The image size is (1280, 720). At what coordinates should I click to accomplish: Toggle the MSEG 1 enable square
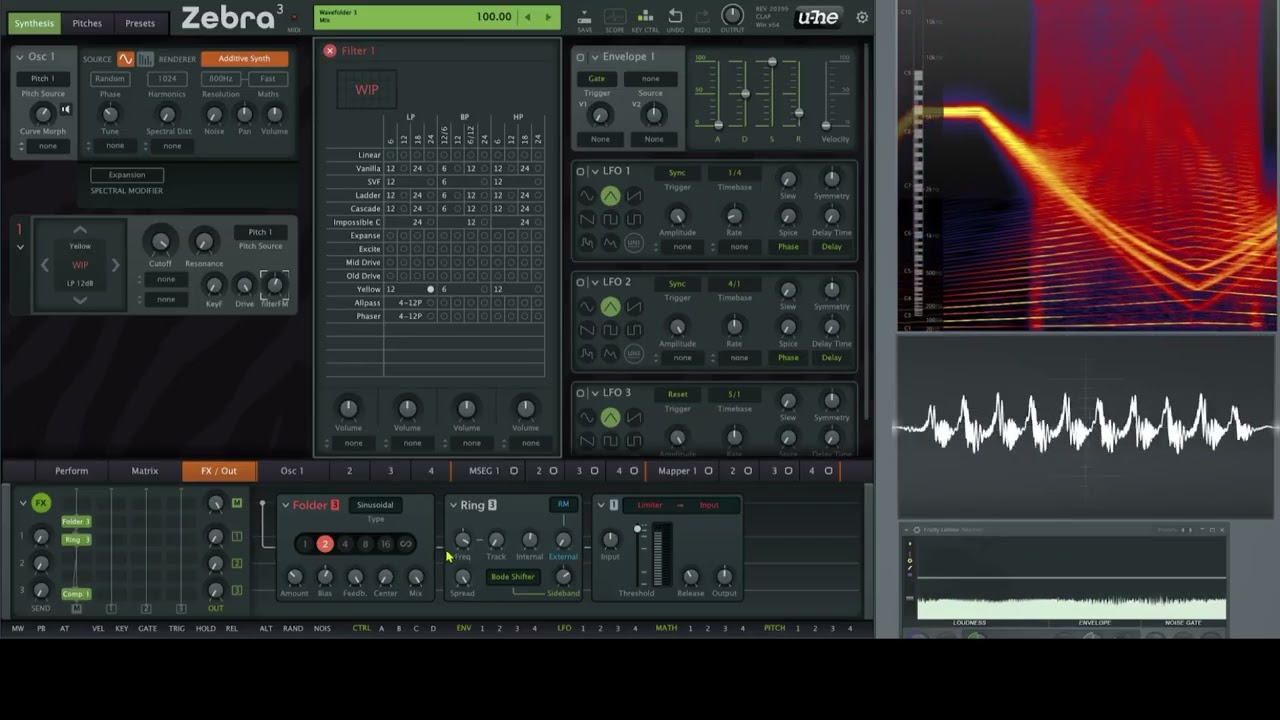514,471
